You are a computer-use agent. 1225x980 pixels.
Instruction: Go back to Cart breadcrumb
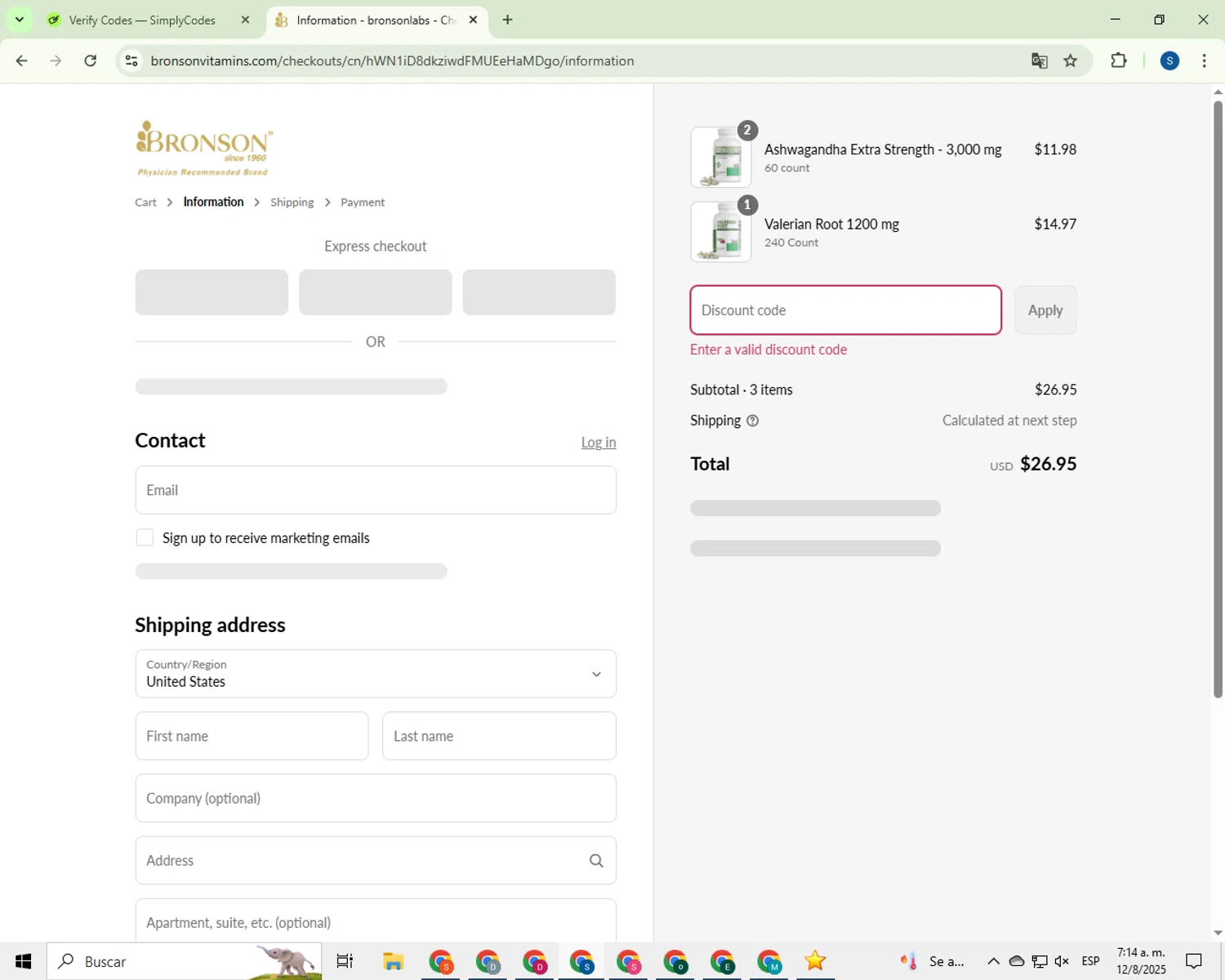coord(145,203)
